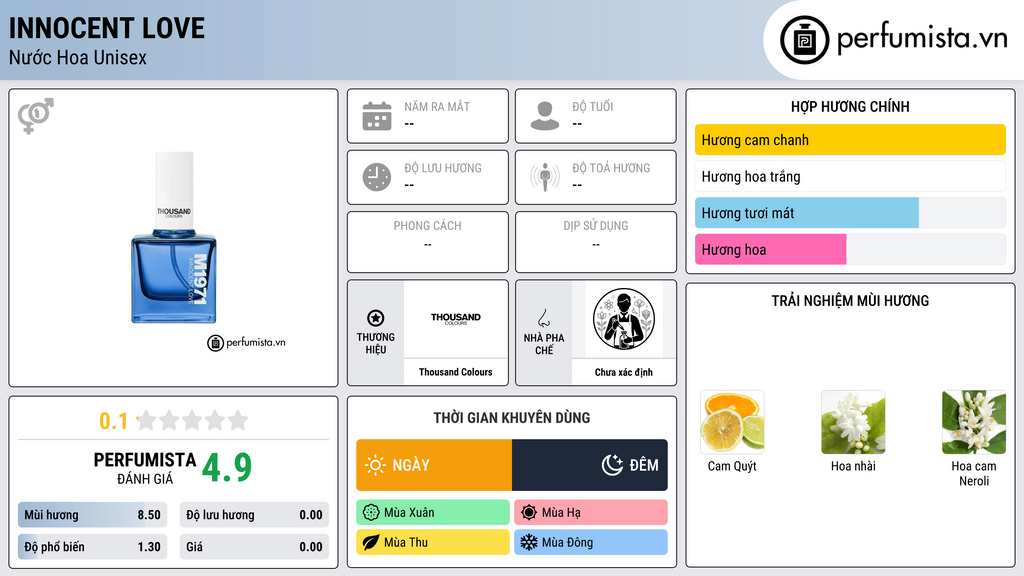Image resolution: width=1024 pixels, height=576 pixels.
Task: Click the Mùi hương 8.50 score bar
Action: 93,515
